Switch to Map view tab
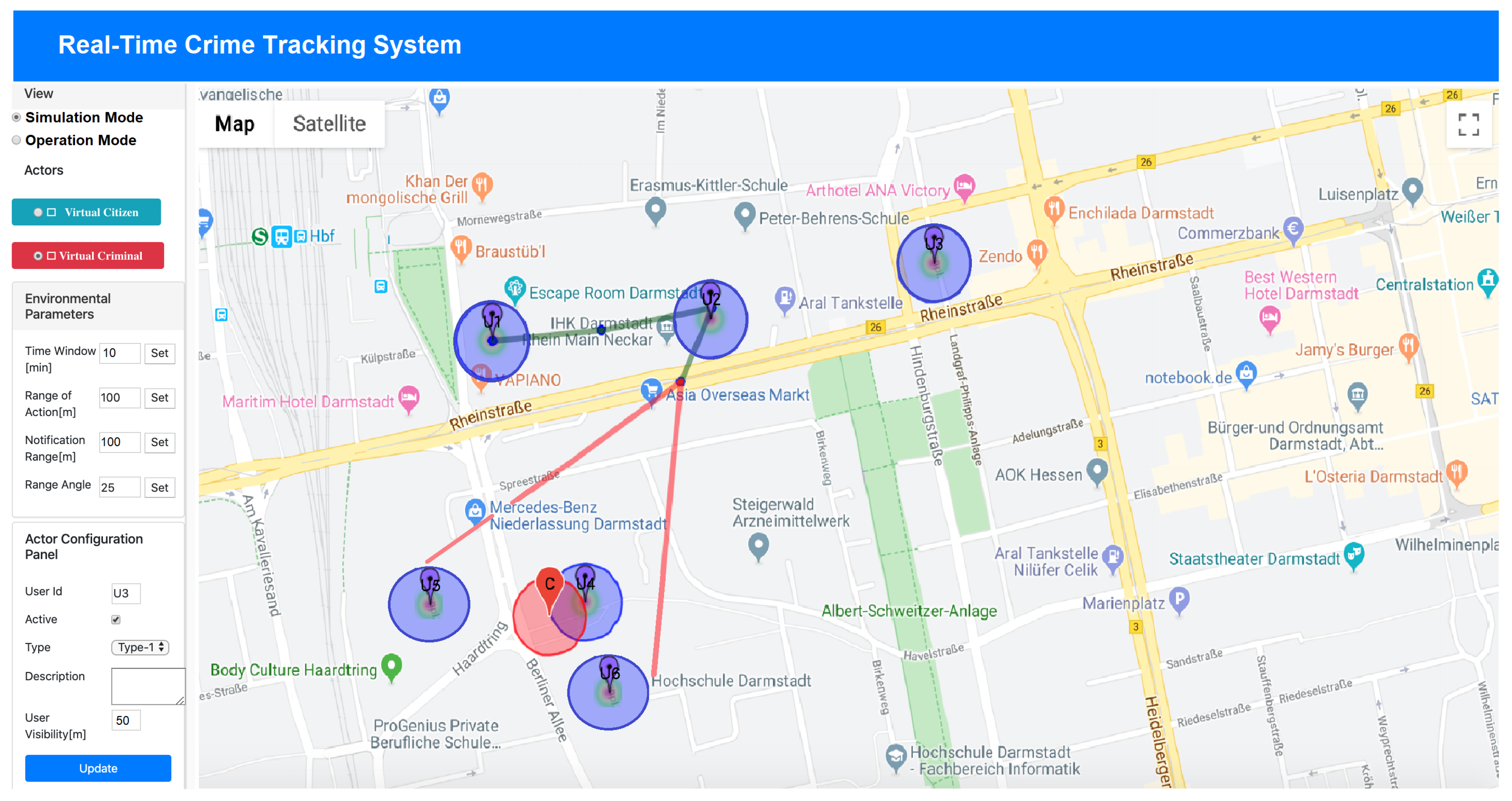 pyautogui.click(x=235, y=124)
